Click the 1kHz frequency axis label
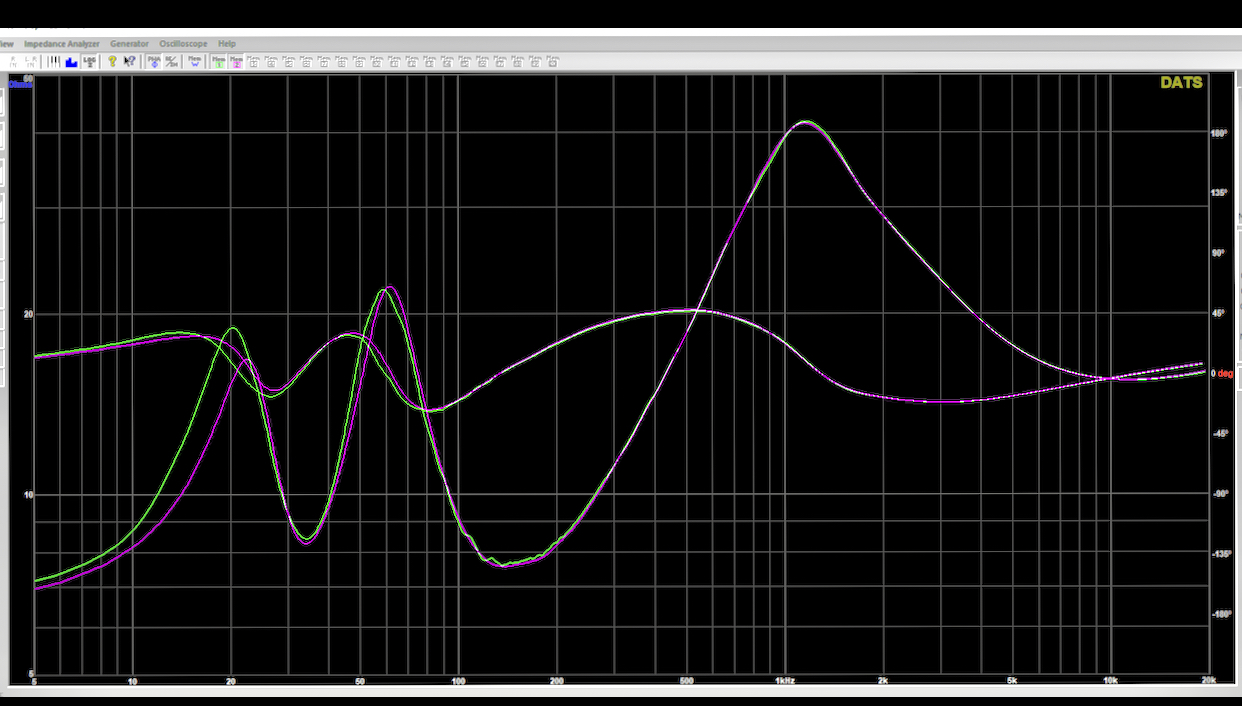1242x706 pixels. click(786, 680)
